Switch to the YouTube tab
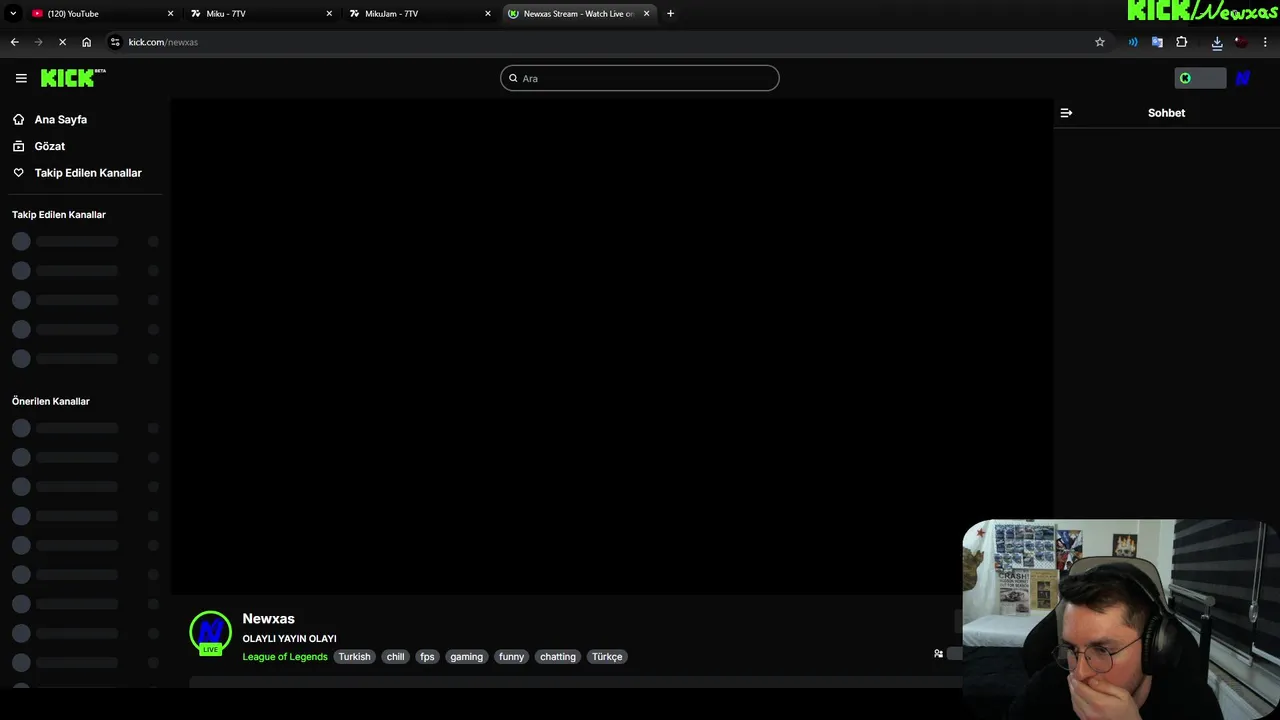This screenshot has height=720, width=1280. click(x=101, y=14)
